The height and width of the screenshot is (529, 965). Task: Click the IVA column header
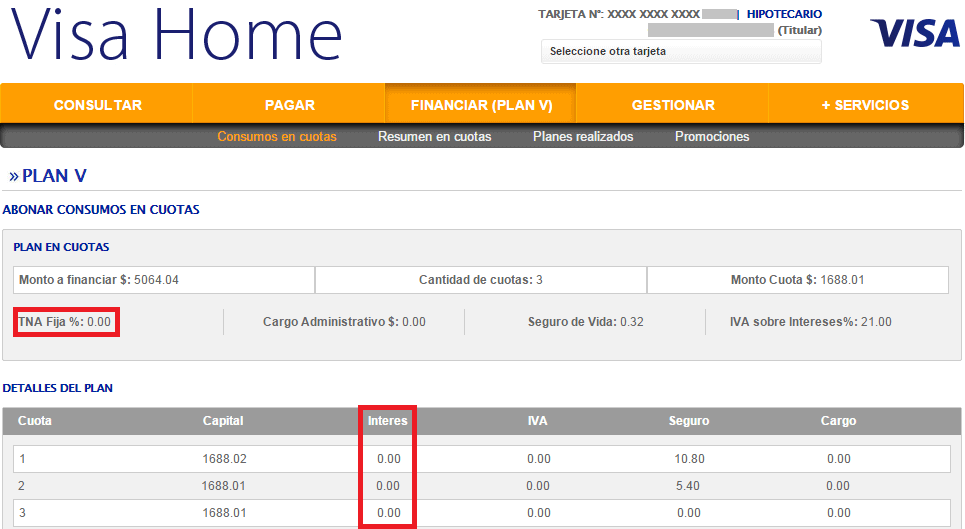[x=537, y=421]
